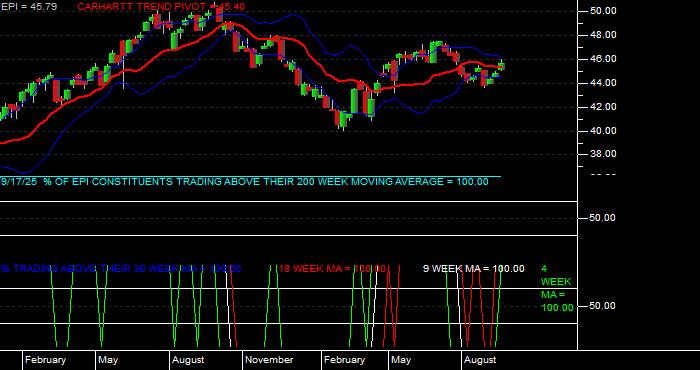Click the blue 30 WEEK MA label

coord(121,269)
